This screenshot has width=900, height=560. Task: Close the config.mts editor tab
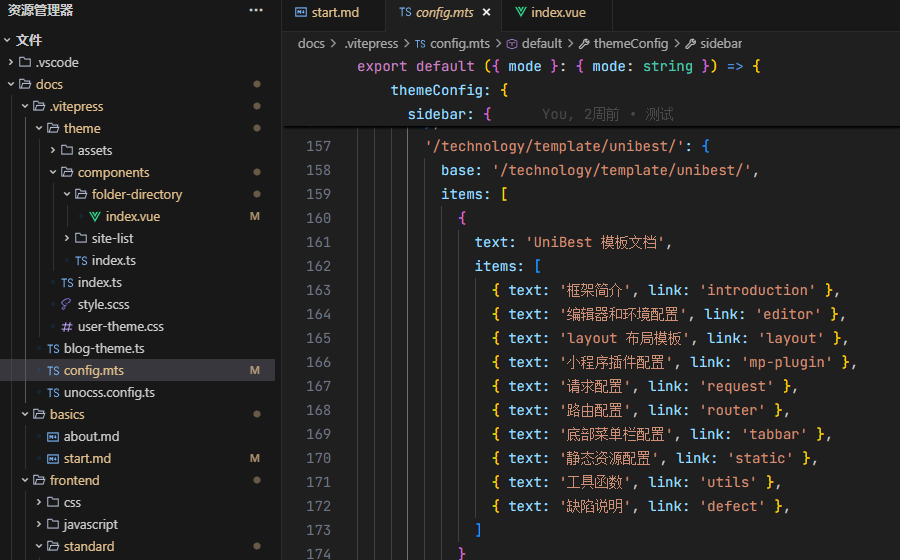[486, 13]
